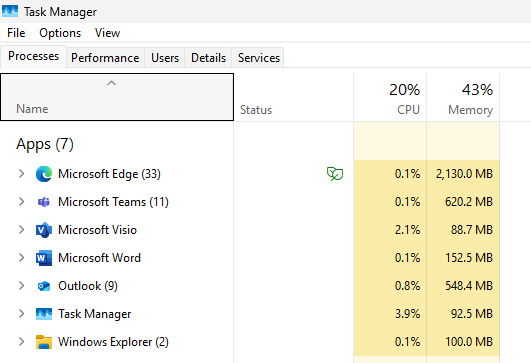Click the 2,130.0 MB memory value
The height and width of the screenshot is (363, 531).
point(464,174)
